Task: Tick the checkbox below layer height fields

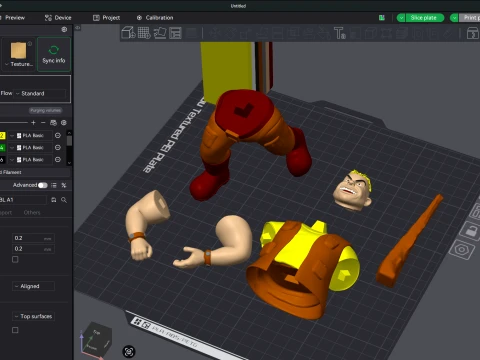Action: [15, 259]
